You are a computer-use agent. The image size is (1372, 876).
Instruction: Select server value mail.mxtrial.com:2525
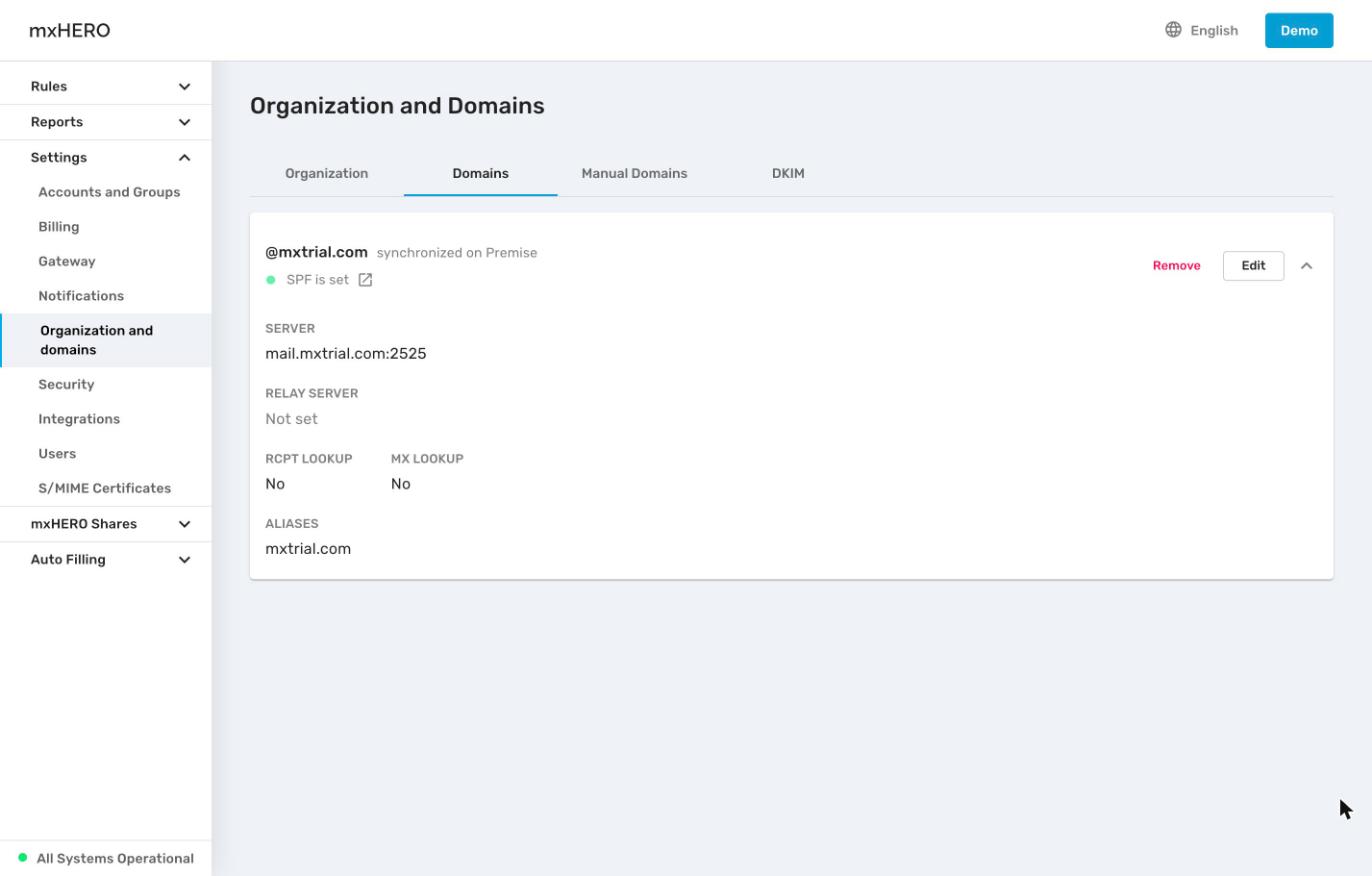pos(346,353)
